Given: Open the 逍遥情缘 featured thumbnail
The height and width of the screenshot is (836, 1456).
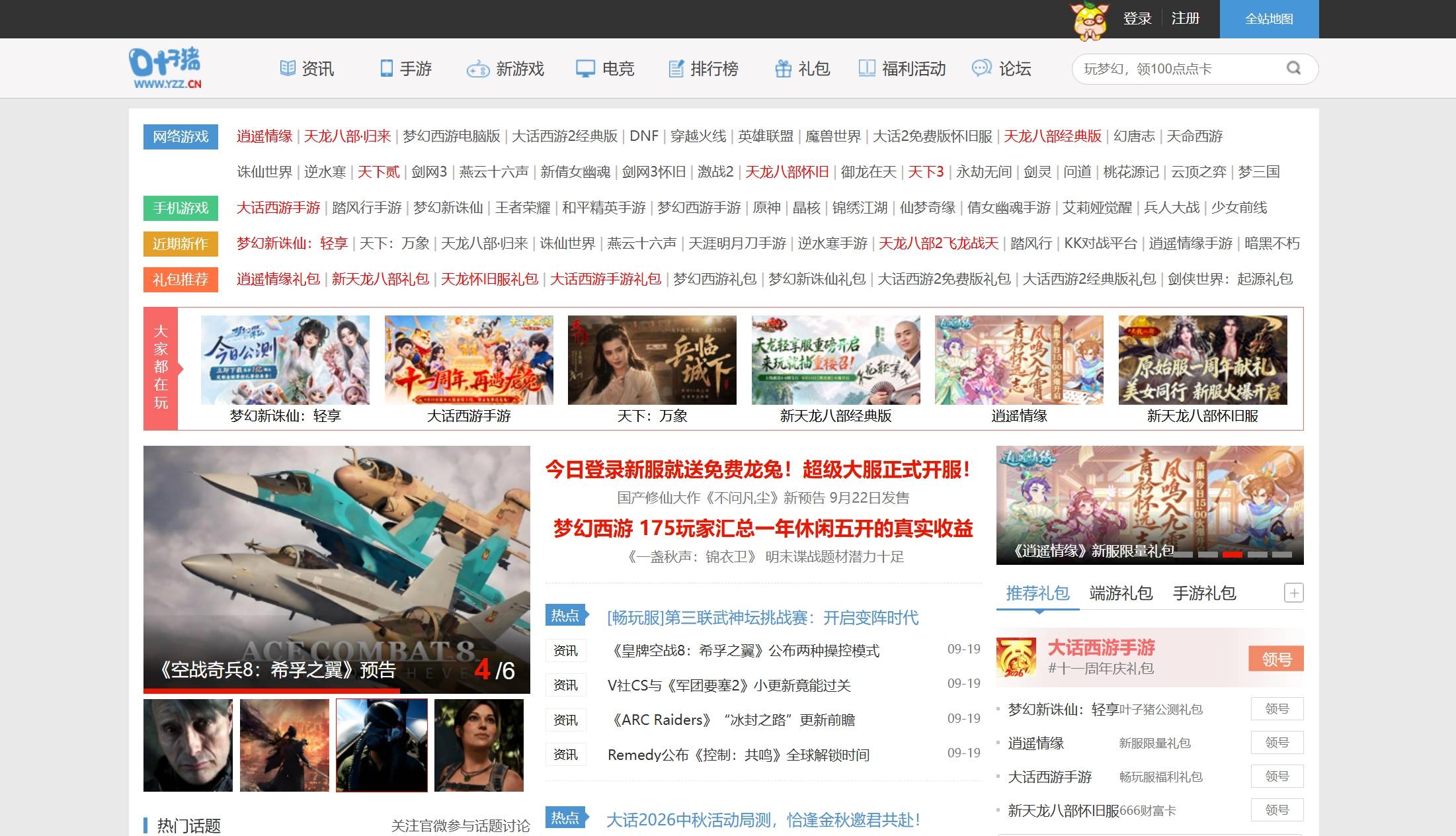Looking at the screenshot, I should [x=1019, y=360].
